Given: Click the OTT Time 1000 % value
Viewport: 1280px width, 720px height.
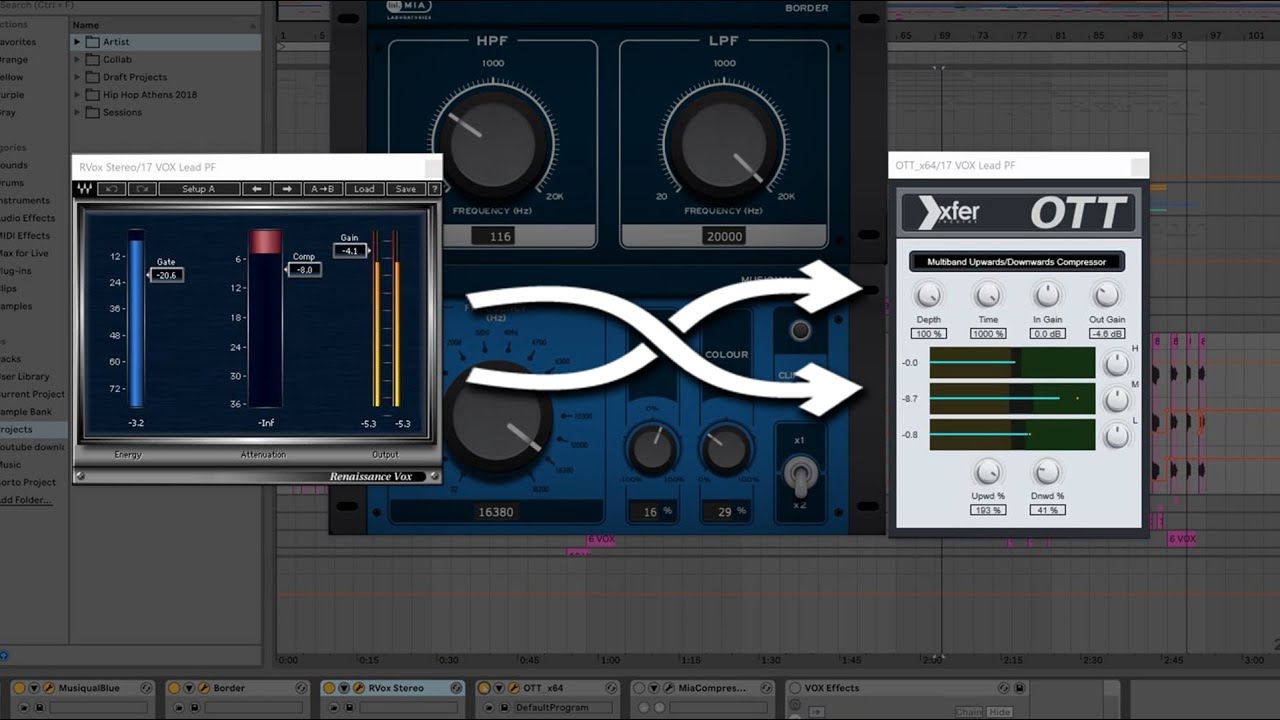Looking at the screenshot, I should 988,334.
